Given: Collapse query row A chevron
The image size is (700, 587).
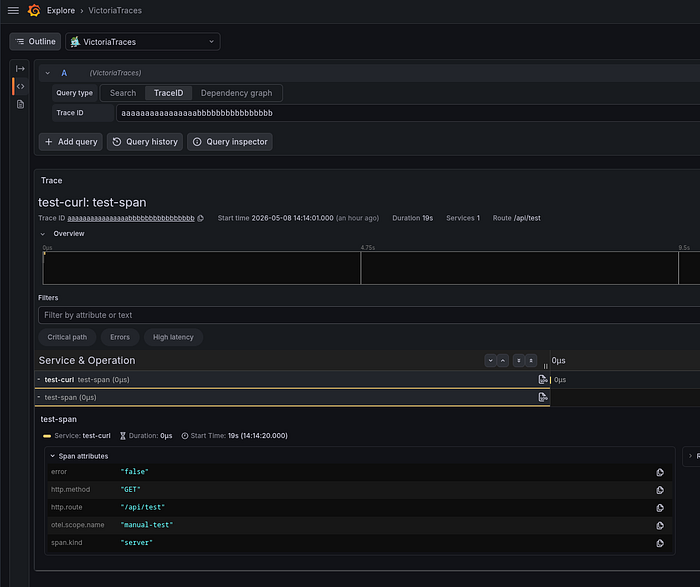Looking at the screenshot, I should (x=47, y=73).
